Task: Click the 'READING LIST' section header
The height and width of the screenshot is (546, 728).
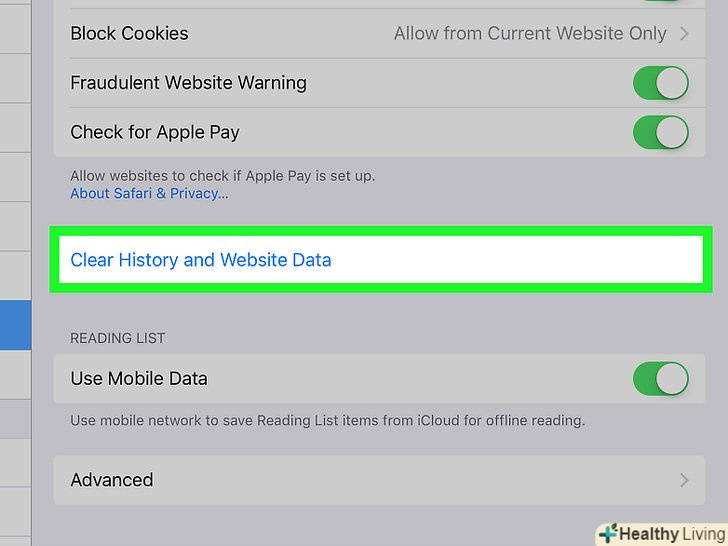Action: (x=118, y=339)
